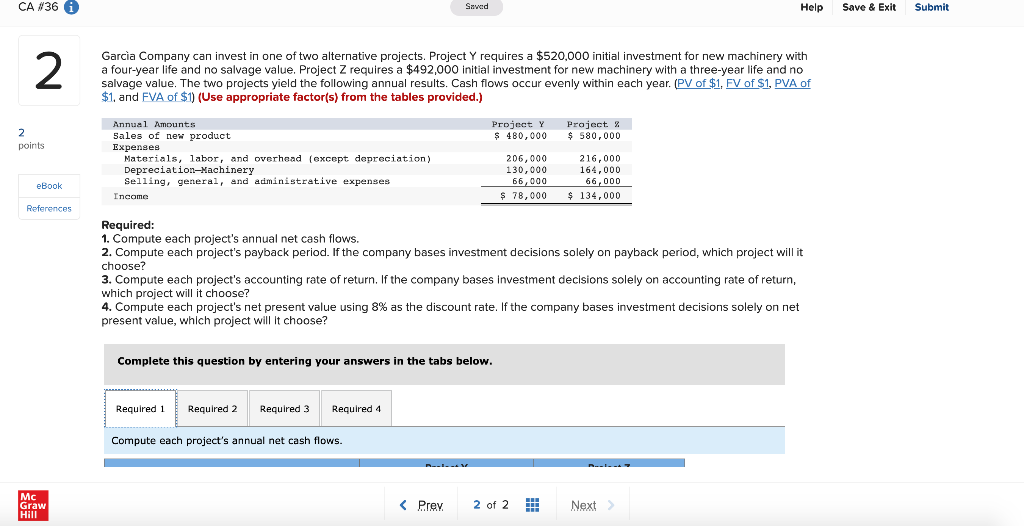This screenshot has height=526, width=1024.
Task: Switch to the Required 4 tab
Action: [356, 408]
